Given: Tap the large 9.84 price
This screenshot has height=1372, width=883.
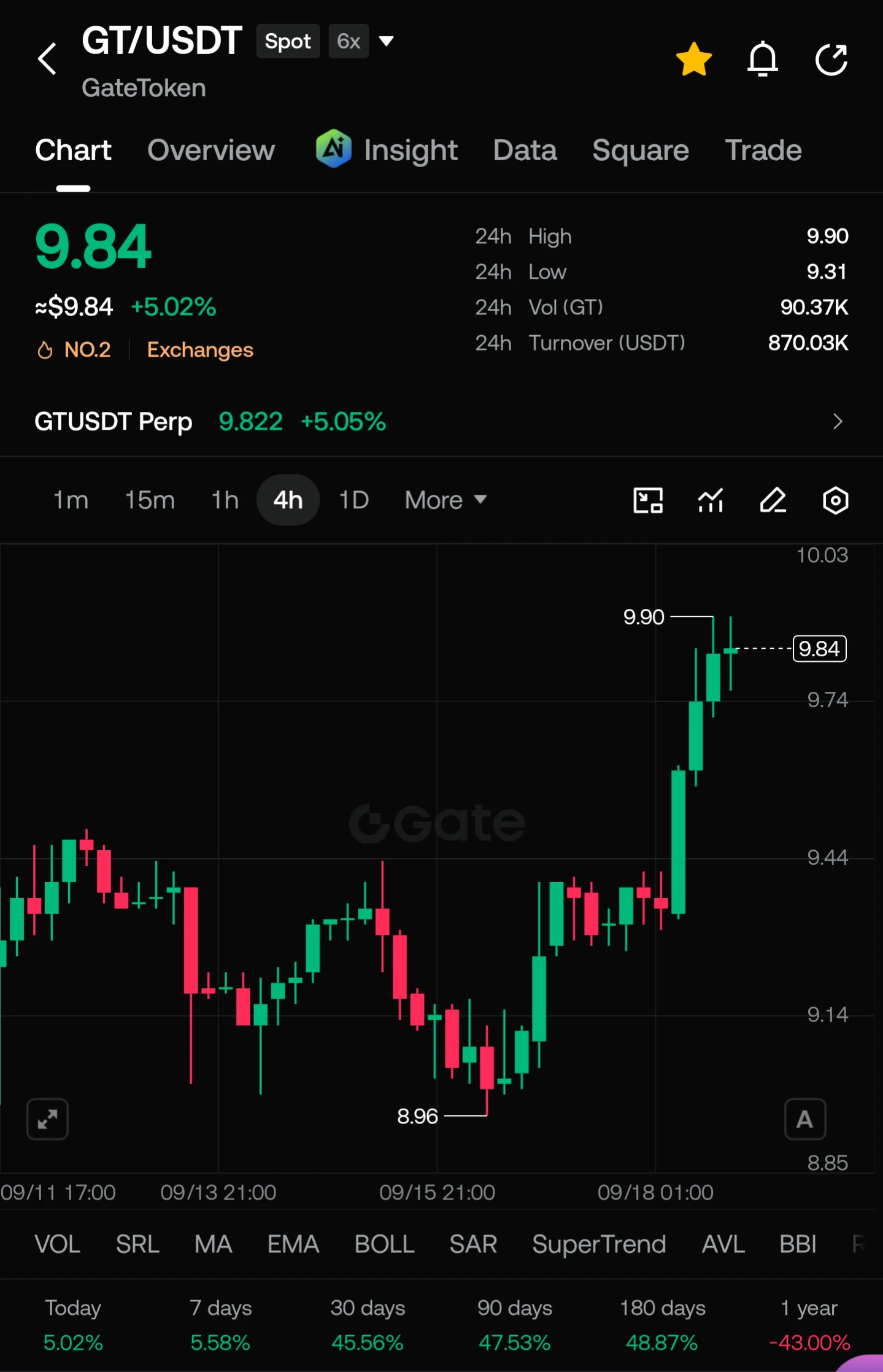Looking at the screenshot, I should point(93,247).
